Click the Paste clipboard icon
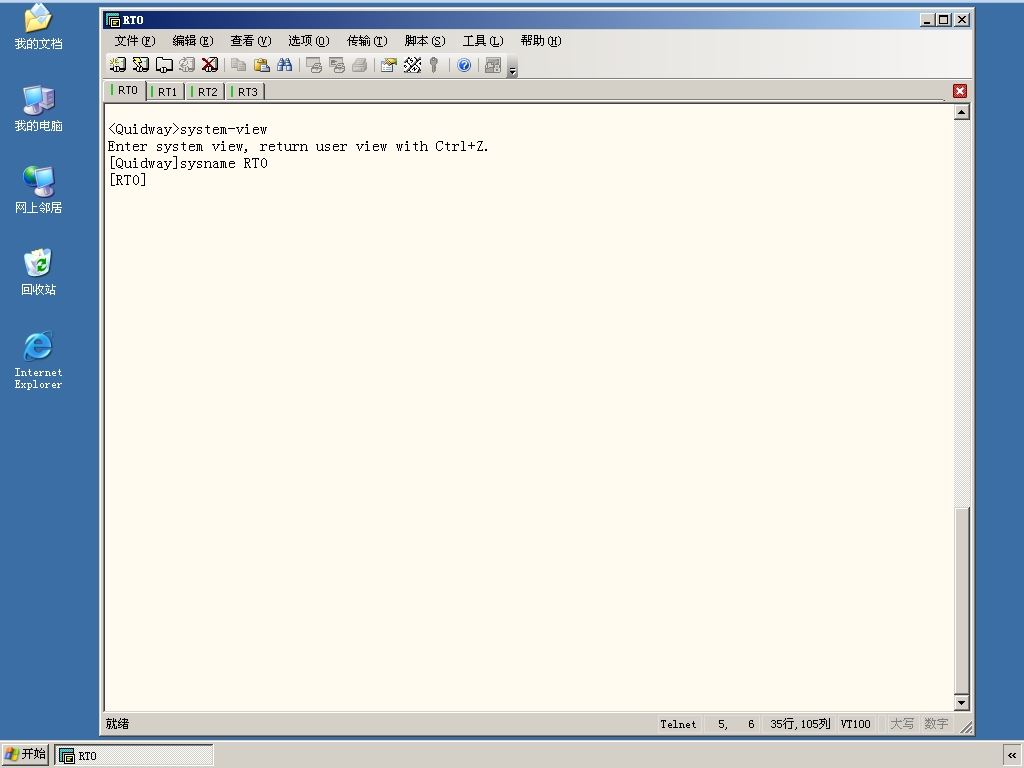This screenshot has height=768, width=1024. point(261,65)
